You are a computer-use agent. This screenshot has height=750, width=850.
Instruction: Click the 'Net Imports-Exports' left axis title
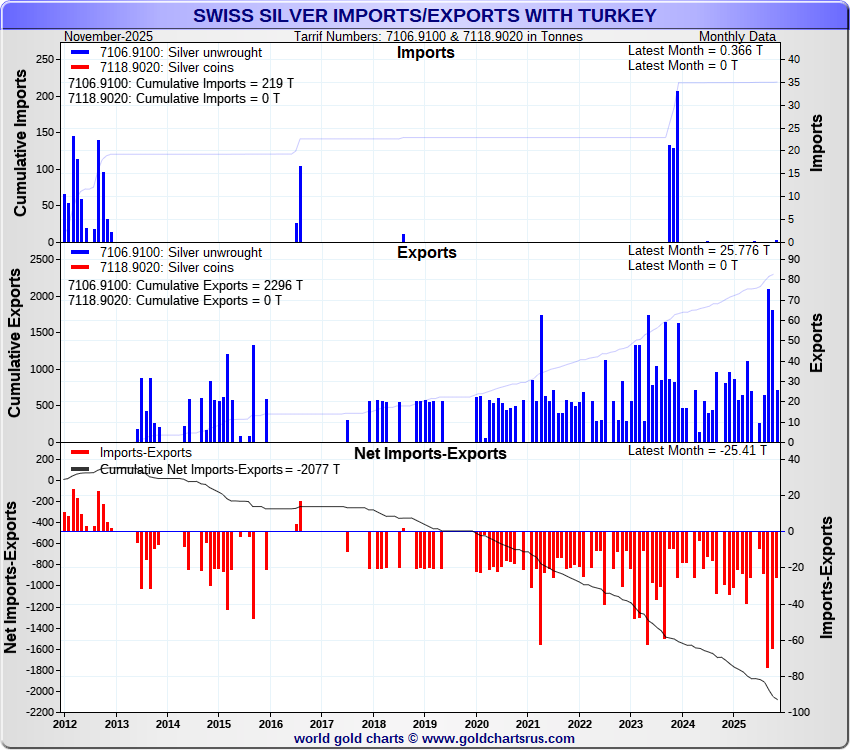[10, 577]
